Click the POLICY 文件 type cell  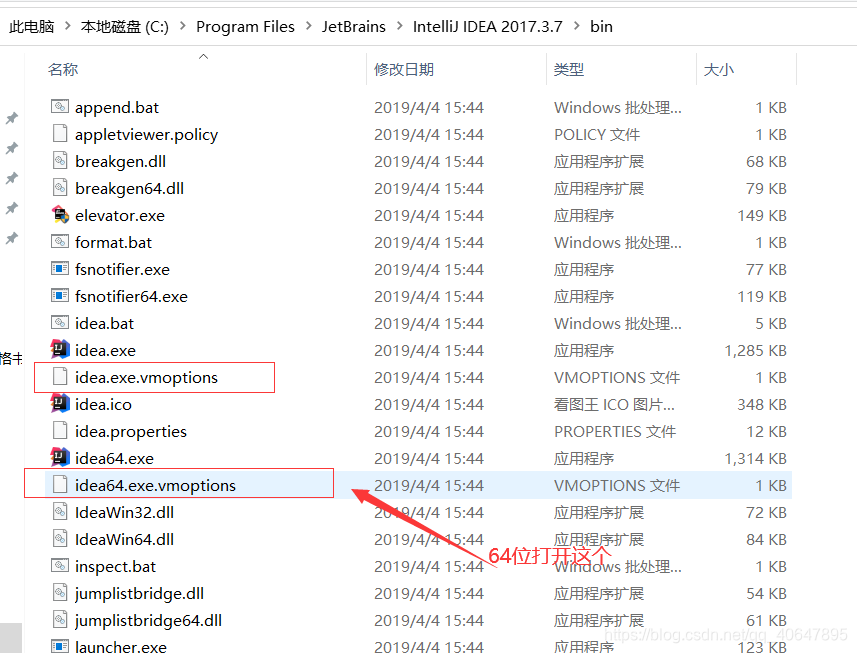[x=597, y=134]
